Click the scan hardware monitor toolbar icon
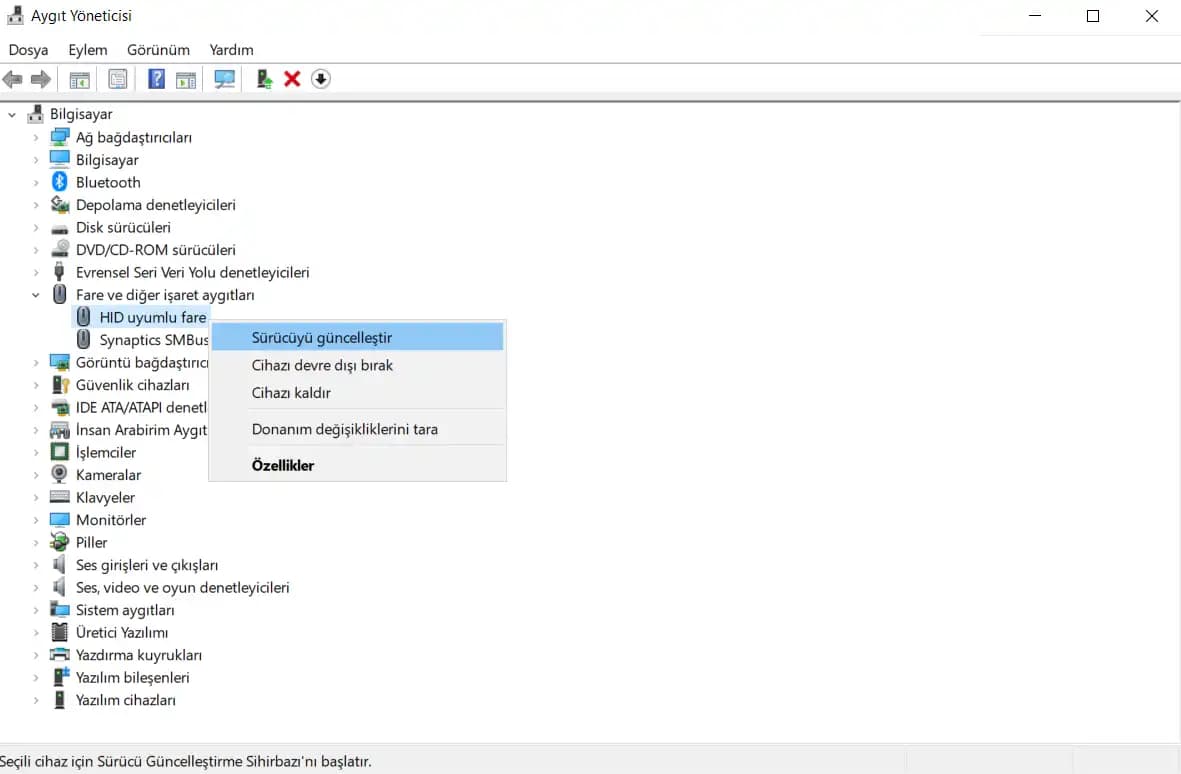This screenshot has width=1181, height=774. click(x=225, y=79)
